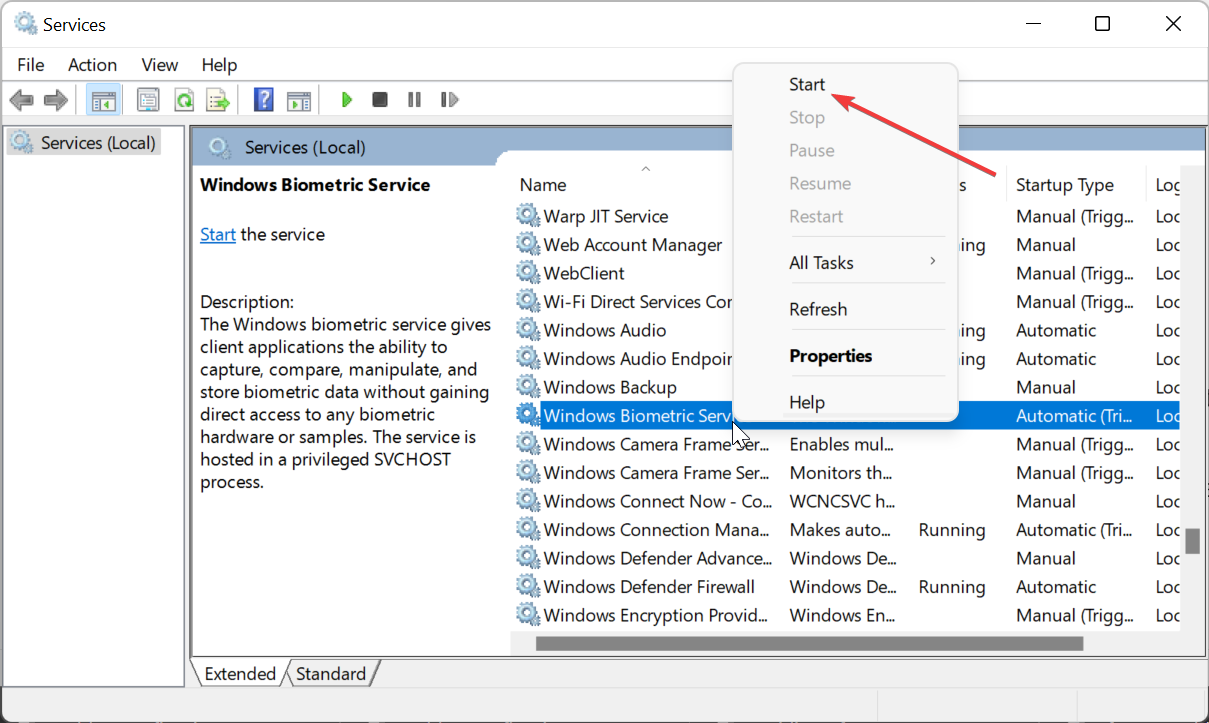
Task: Select the Warp JIT Service row
Action: pyautogui.click(x=846, y=216)
